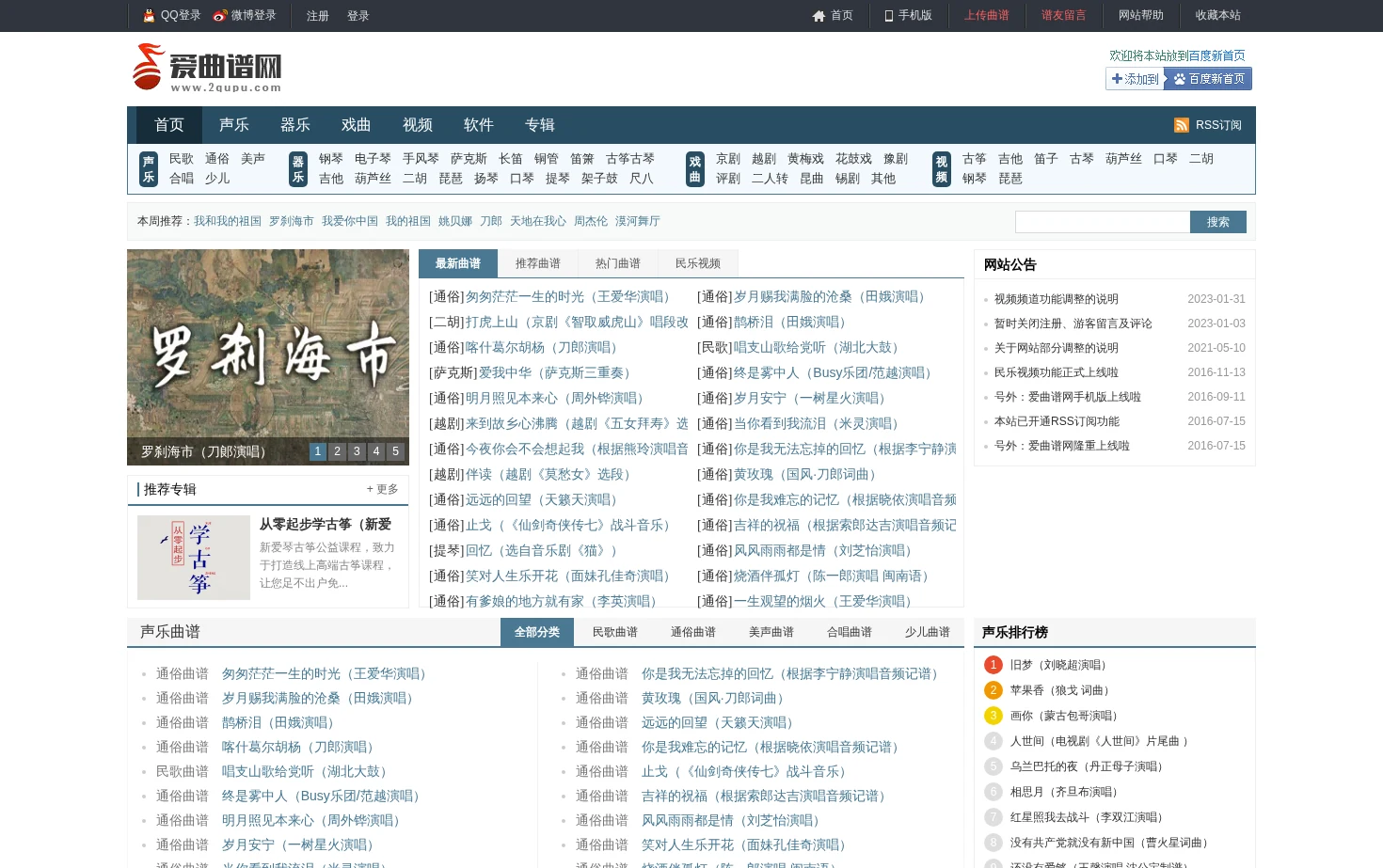
Task: Open 京剧 under 戏曲 submenu
Action: coord(728,159)
